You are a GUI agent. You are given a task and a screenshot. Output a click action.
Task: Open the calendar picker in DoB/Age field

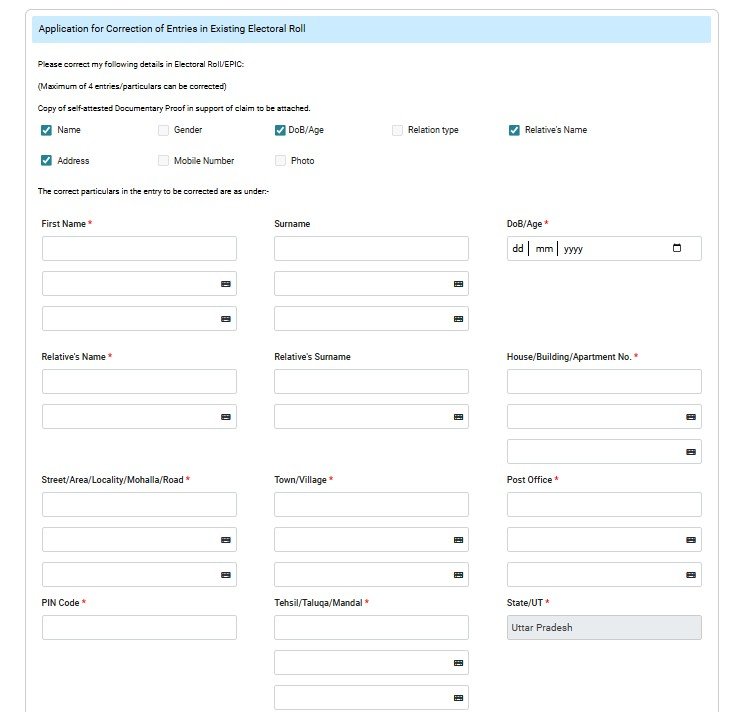click(x=677, y=249)
